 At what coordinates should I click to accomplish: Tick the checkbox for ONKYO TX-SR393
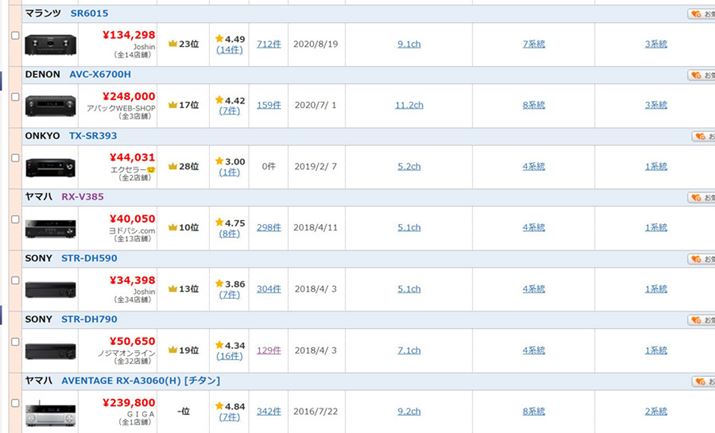[x=14, y=158]
